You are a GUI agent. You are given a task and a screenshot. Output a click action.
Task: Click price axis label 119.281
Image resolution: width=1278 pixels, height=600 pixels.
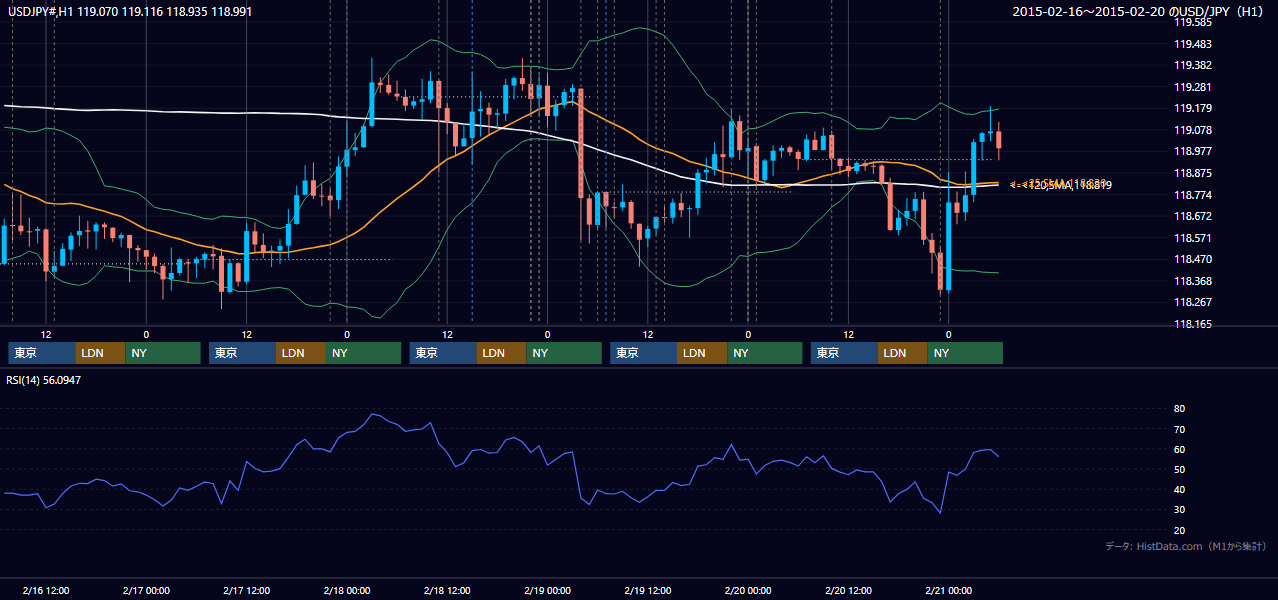click(1194, 87)
